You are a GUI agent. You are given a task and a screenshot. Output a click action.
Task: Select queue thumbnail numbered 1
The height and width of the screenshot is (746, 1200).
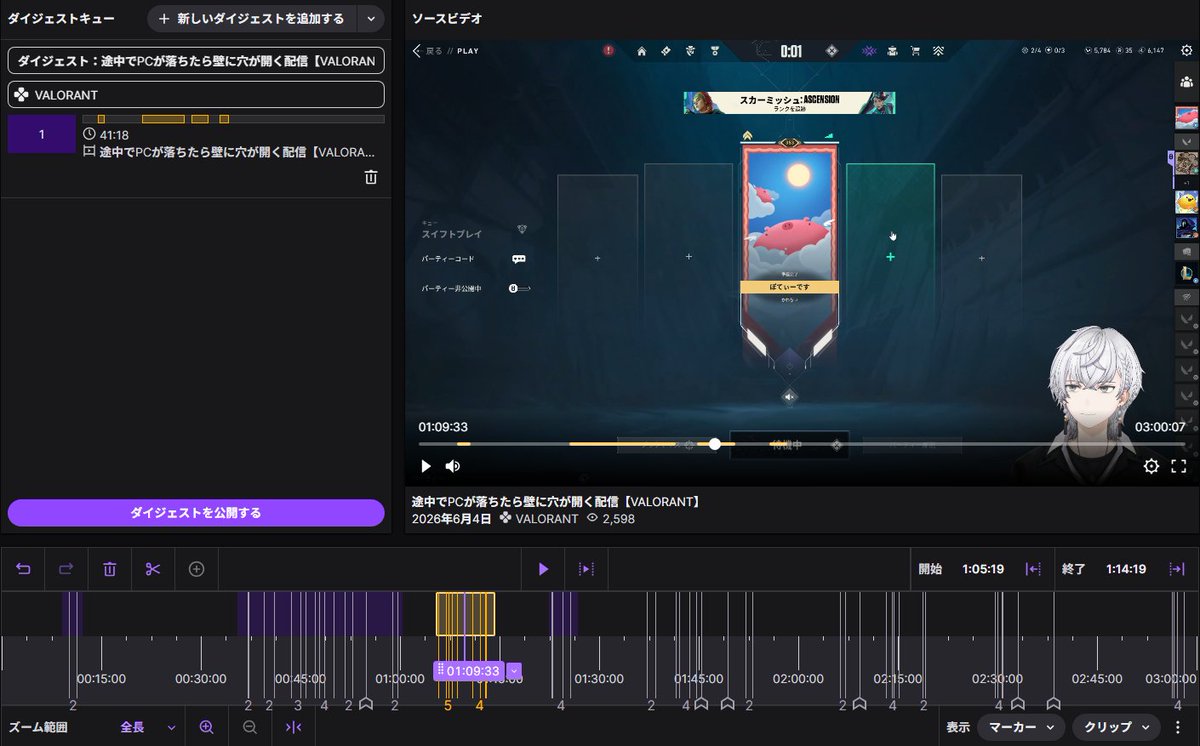pos(41,134)
